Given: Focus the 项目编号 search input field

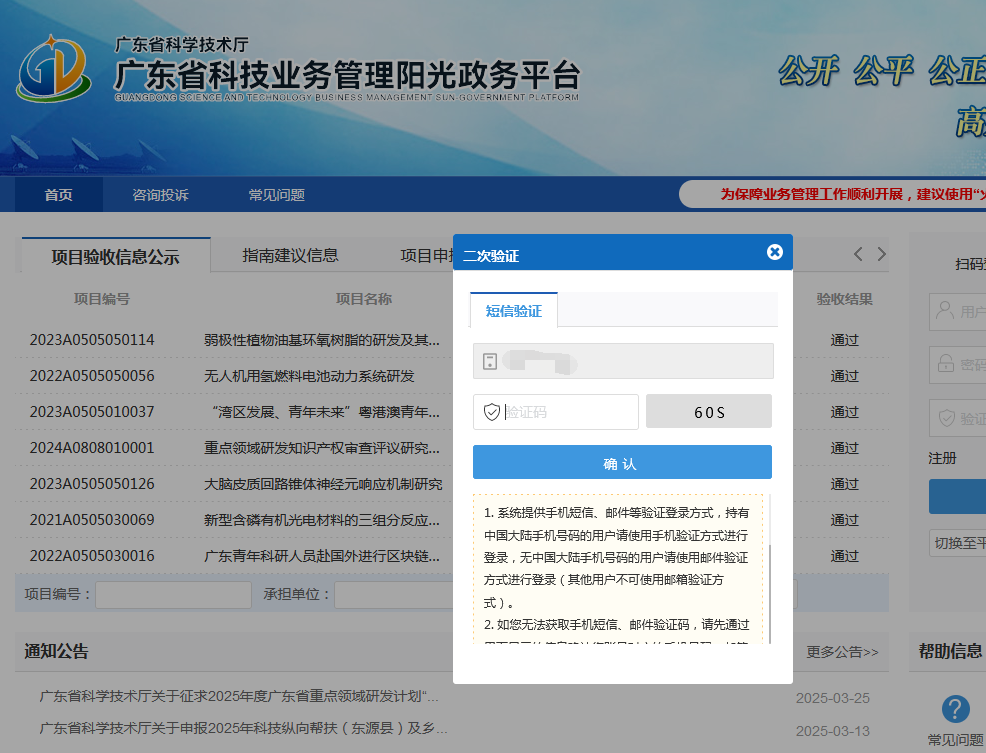Looking at the screenshot, I should pos(173,595).
